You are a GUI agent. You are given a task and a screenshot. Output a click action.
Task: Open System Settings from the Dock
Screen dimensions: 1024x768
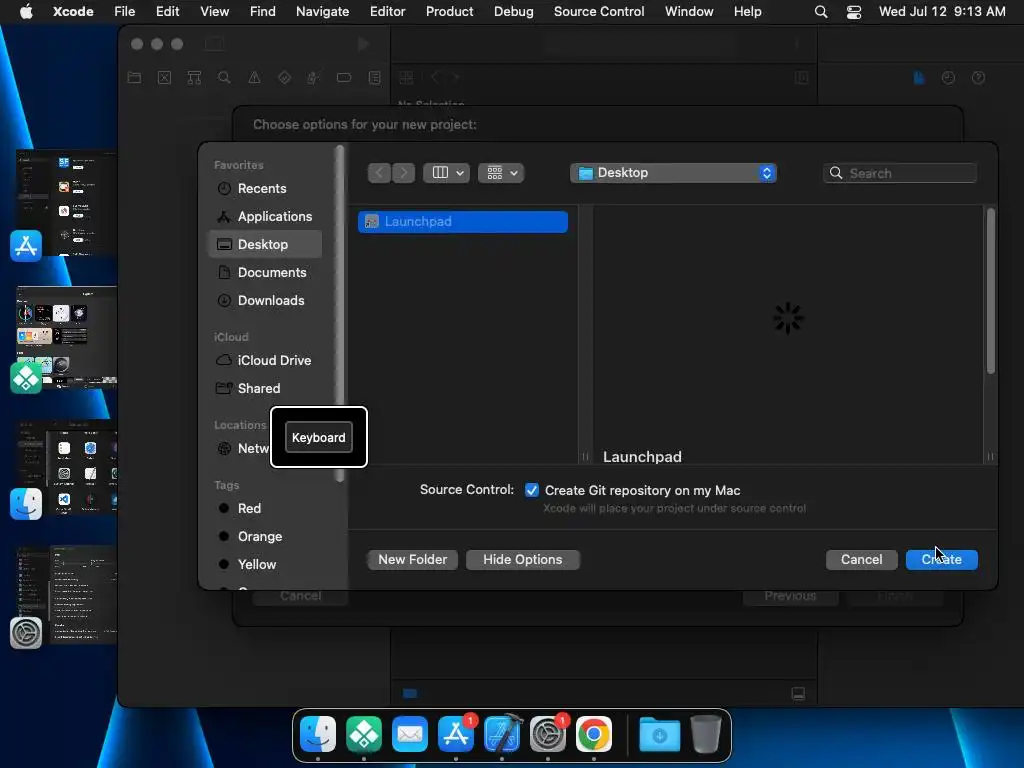pyautogui.click(x=548, y=734)
